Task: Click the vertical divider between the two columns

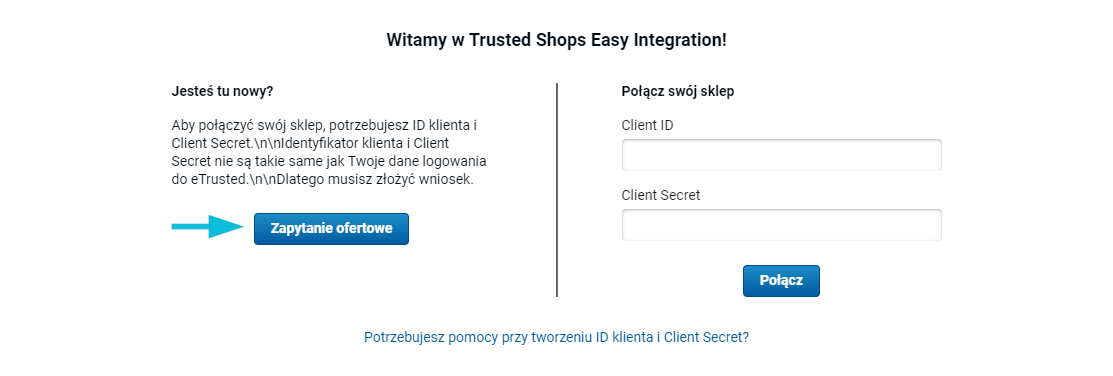Action: coord(557,189)
